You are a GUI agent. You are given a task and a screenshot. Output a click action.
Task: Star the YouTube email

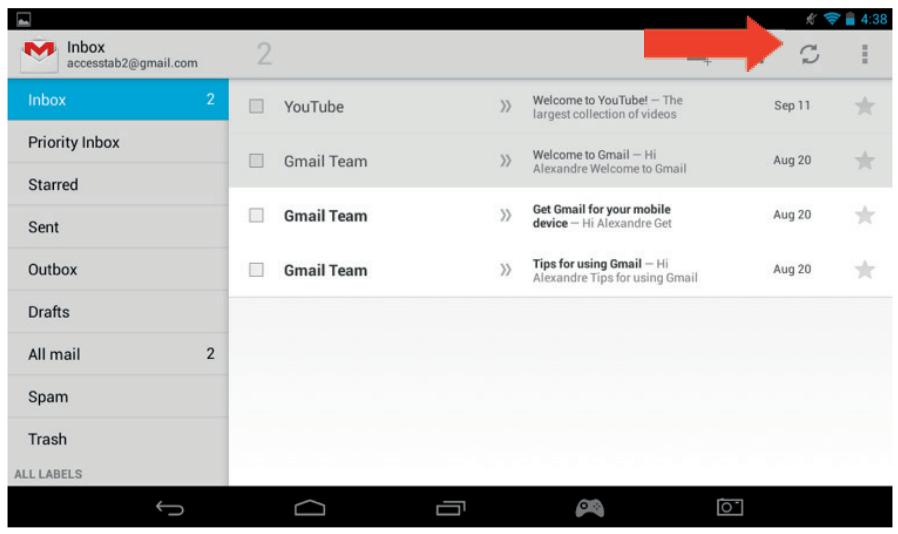coord(864,106)
